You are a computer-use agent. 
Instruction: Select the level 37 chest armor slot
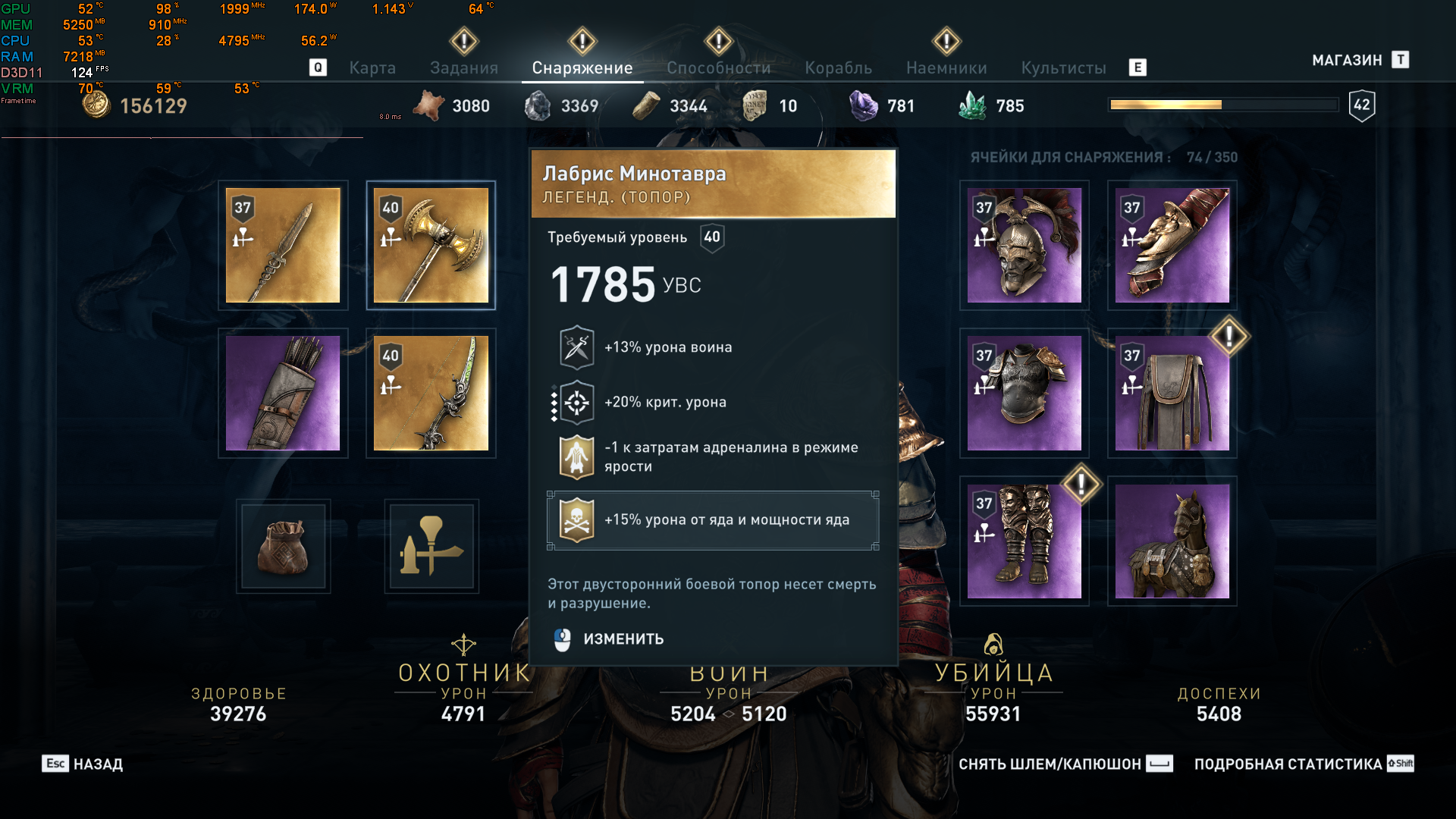(1024, 393)
